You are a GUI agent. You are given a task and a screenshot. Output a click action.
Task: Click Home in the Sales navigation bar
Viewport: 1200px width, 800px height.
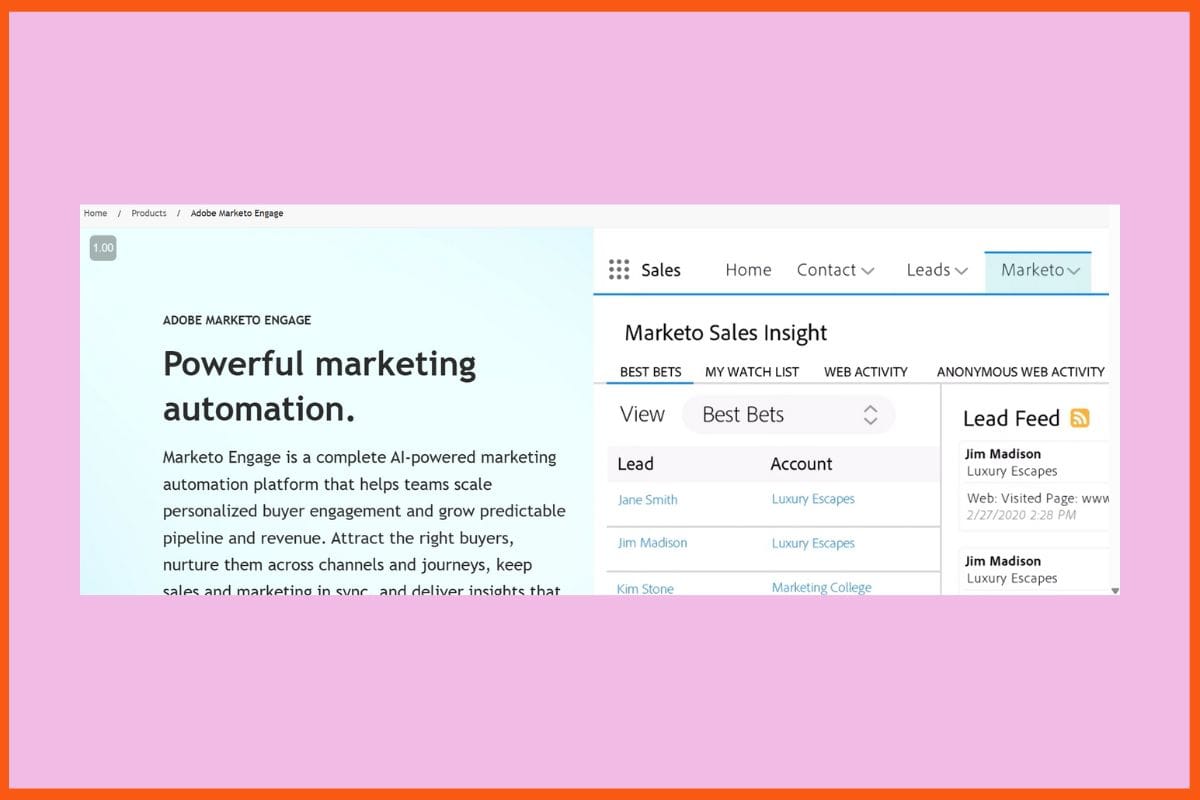[x=748, y=269]
